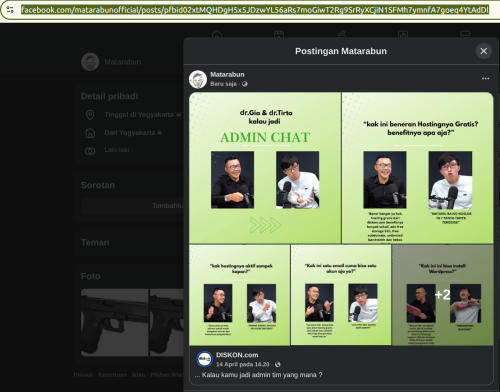Screen dimensions: 500x392
Task: Click 'Tinggal di Yogyakarta' detail text
Action: click(x=139, y=115)
